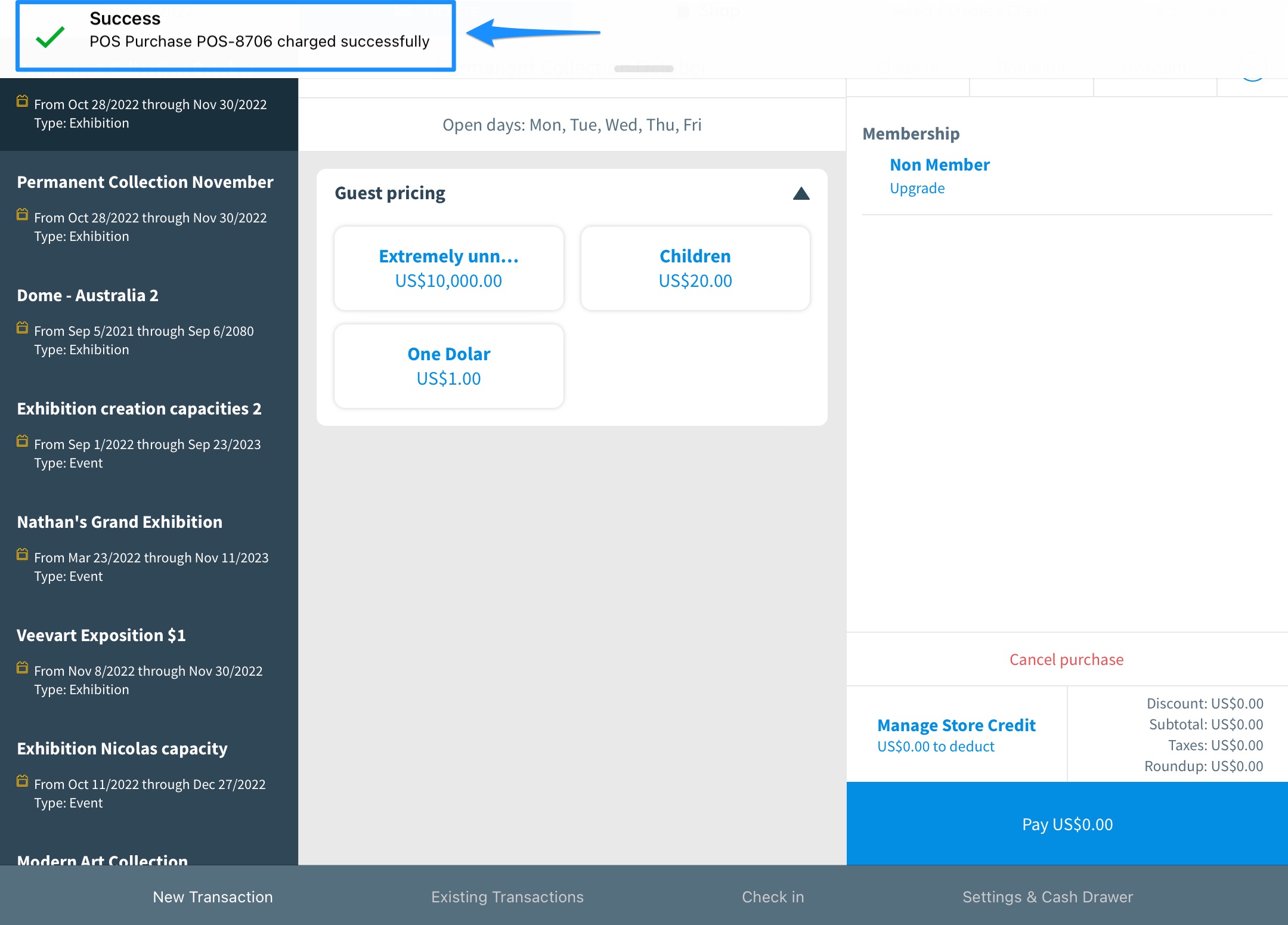Open Manage Store Credit
Viewport: 1288px width, 925px height.
coord(956,725)
